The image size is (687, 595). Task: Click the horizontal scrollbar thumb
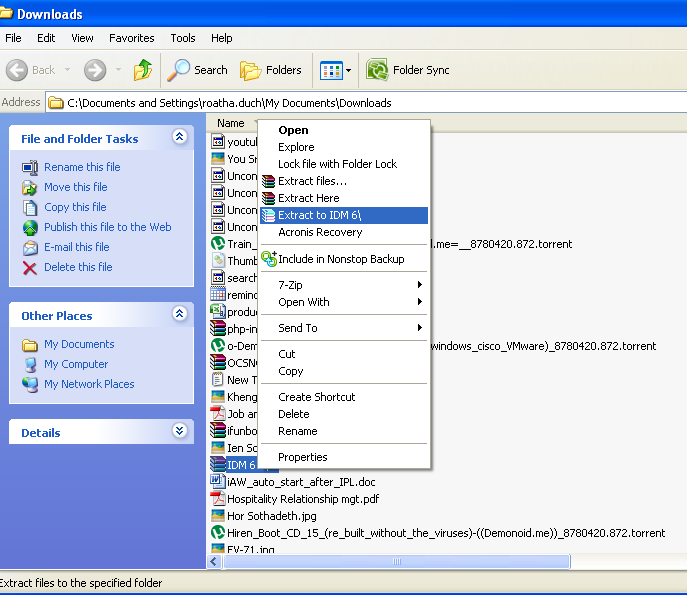click(x=397, y=562)
